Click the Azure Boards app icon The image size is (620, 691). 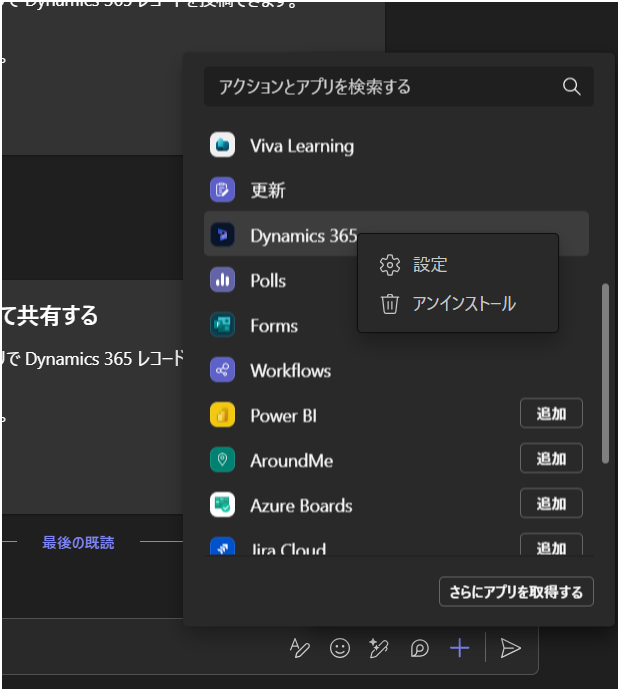pyautogui.click(x=222, y=505)
